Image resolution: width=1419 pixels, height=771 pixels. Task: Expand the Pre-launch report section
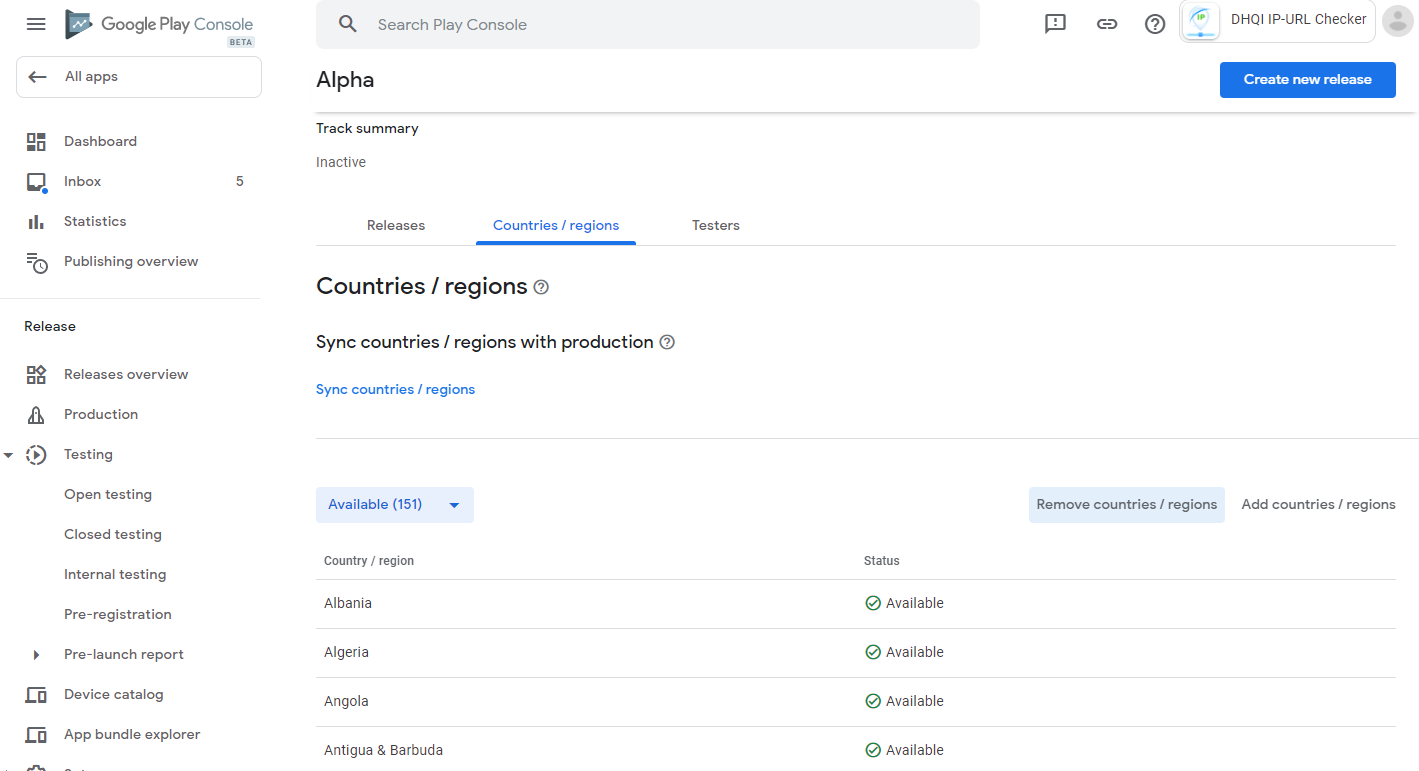[36, 655]
